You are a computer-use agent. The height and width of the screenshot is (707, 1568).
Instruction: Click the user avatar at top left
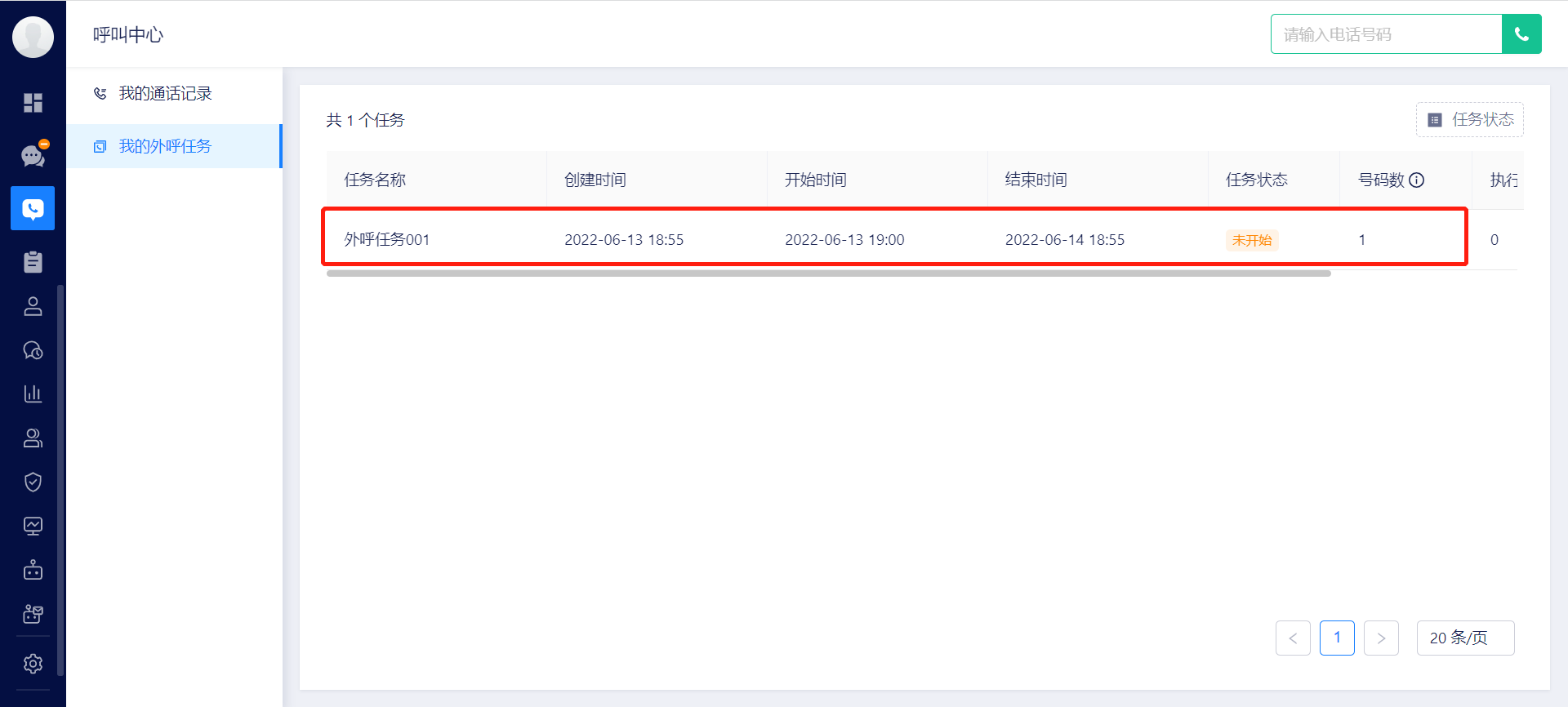[x=33, y=36]
